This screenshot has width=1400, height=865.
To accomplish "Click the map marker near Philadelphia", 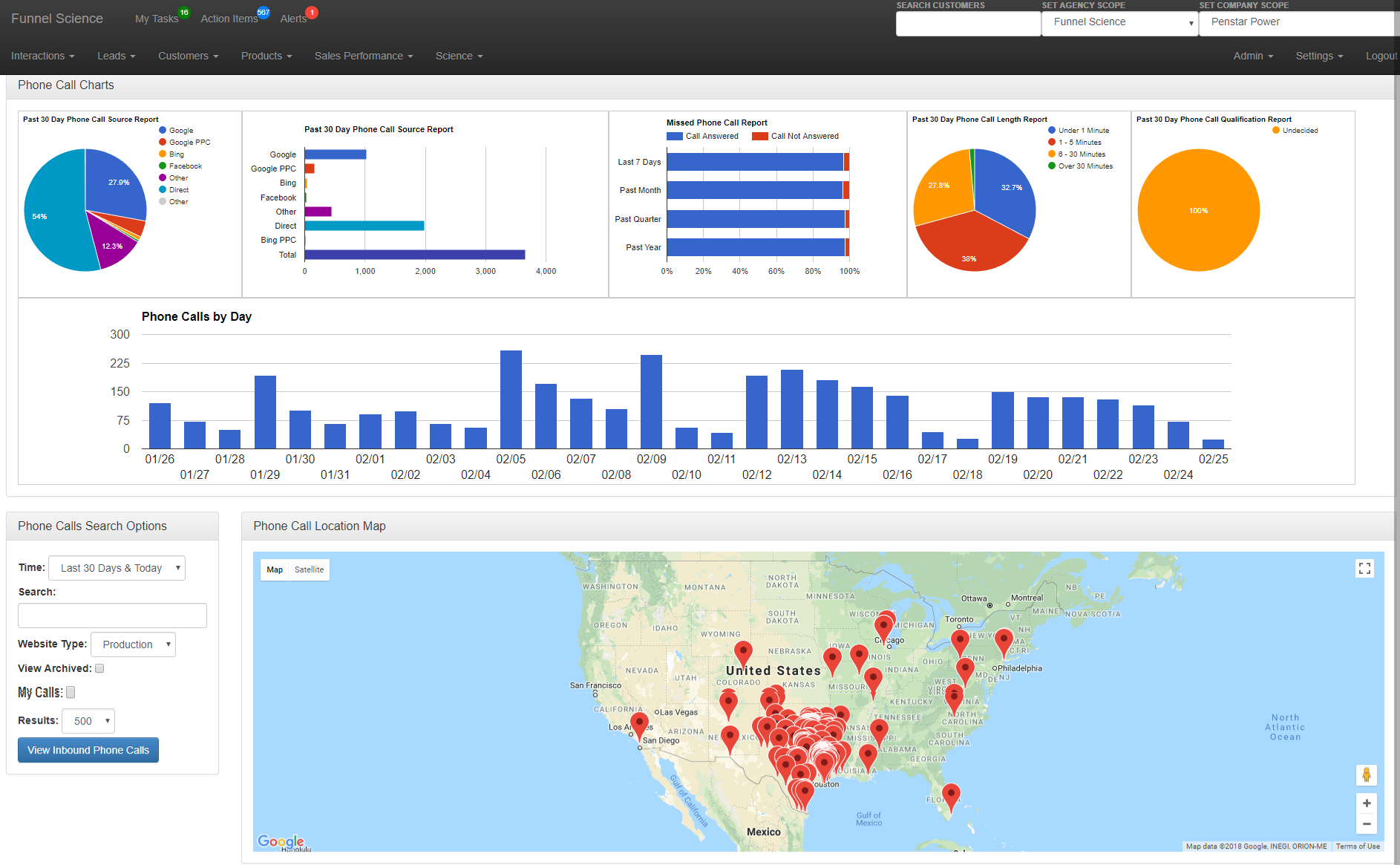I will [965, 671].
